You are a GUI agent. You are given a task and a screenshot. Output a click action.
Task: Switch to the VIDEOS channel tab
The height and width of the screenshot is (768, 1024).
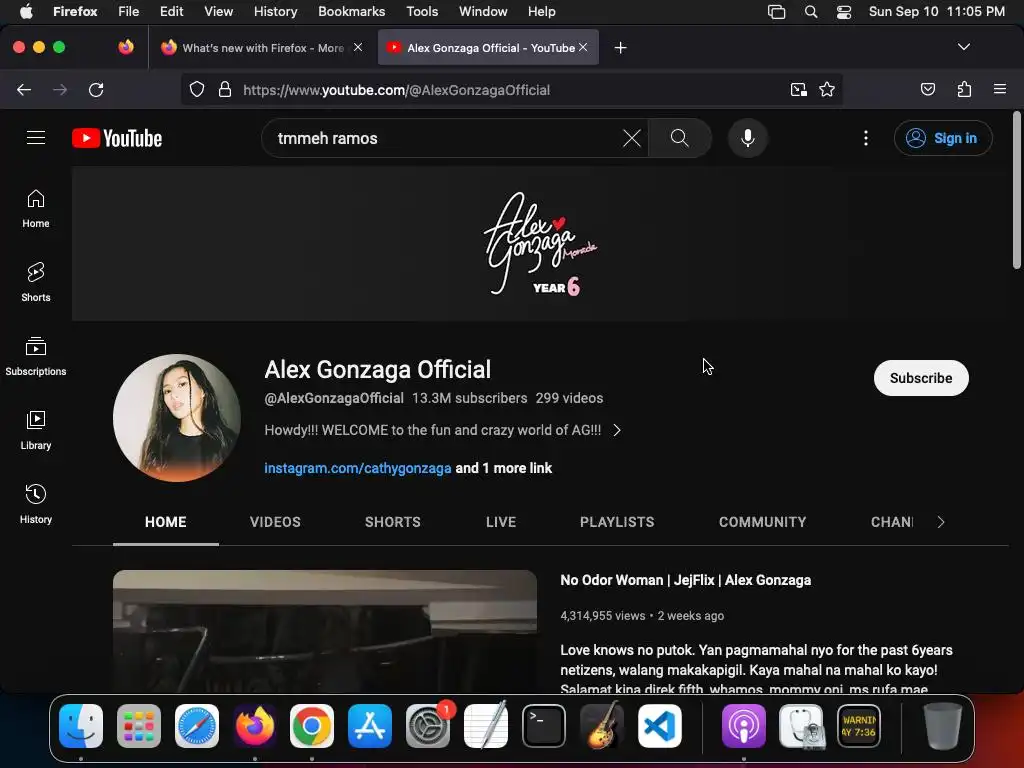click(x=275, y=522)
